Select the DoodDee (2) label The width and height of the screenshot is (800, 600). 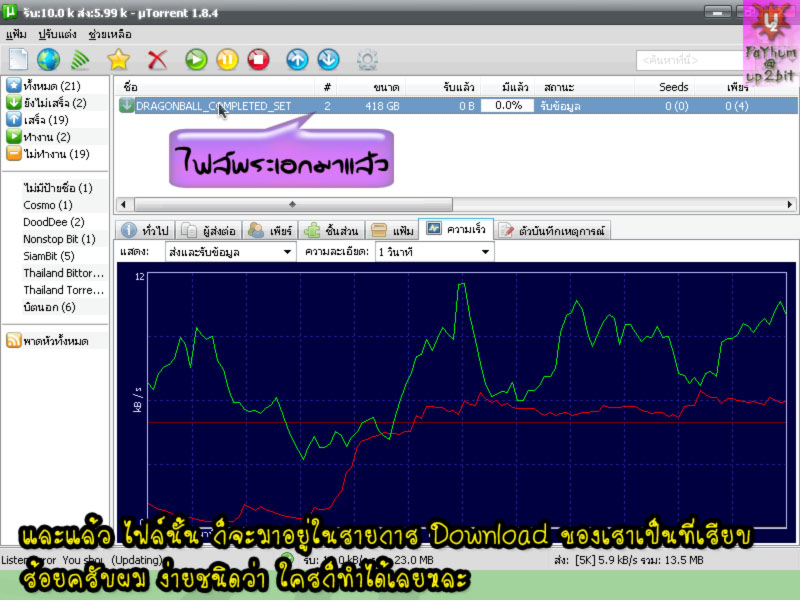click(54, 222)
